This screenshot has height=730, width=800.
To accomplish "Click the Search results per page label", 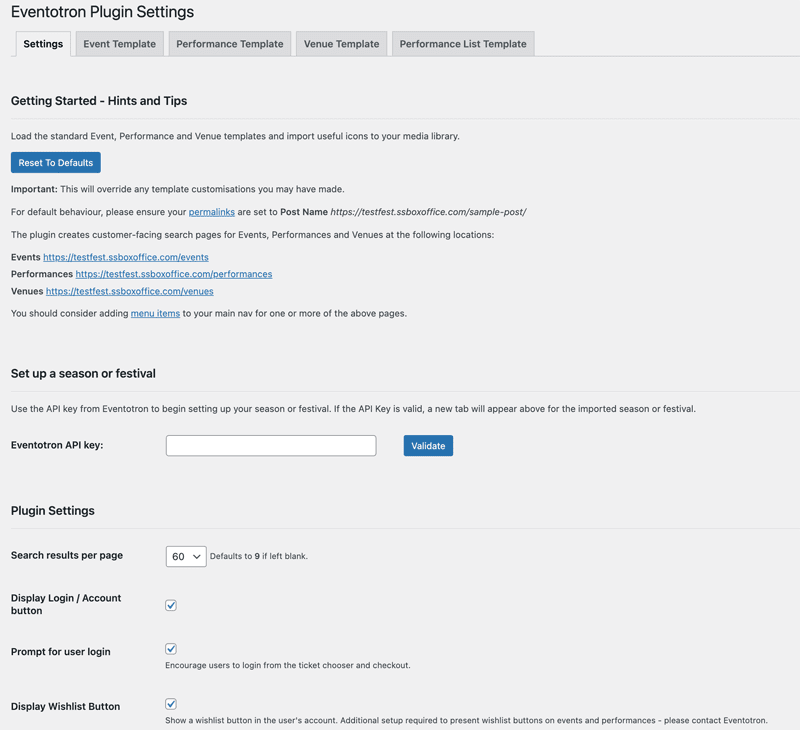I will point(67,555).
